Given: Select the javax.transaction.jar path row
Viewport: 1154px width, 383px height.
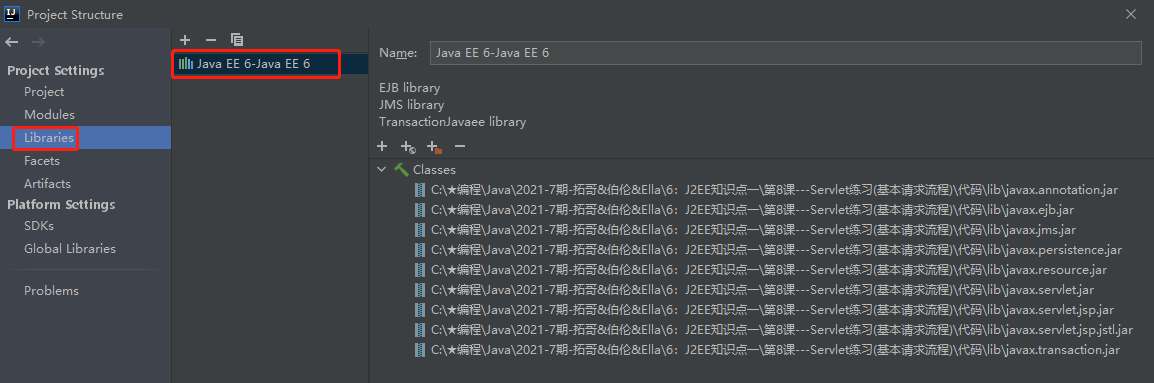Looking at the screenshot, I should click(776, 349).
